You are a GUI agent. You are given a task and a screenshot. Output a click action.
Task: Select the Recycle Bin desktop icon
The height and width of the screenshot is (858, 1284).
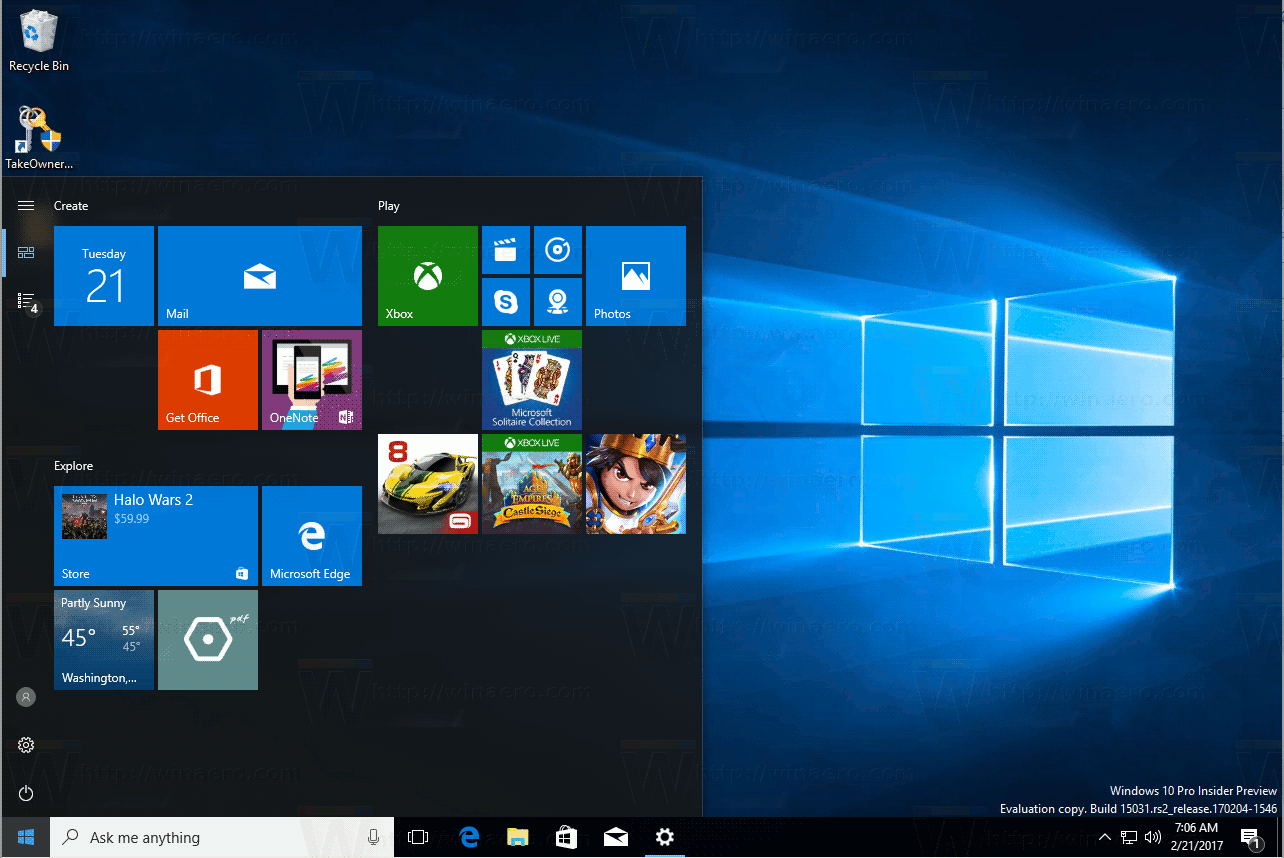tap(39, 43)
